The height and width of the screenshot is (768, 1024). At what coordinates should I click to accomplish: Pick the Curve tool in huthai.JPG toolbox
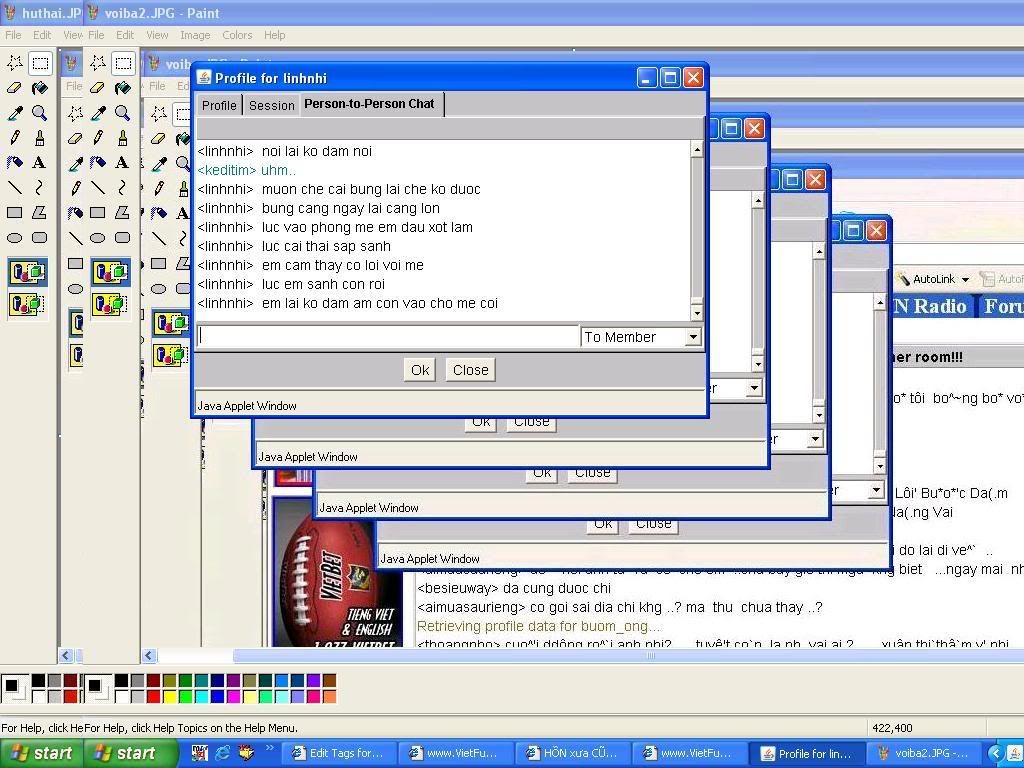[x=40, y=187]
